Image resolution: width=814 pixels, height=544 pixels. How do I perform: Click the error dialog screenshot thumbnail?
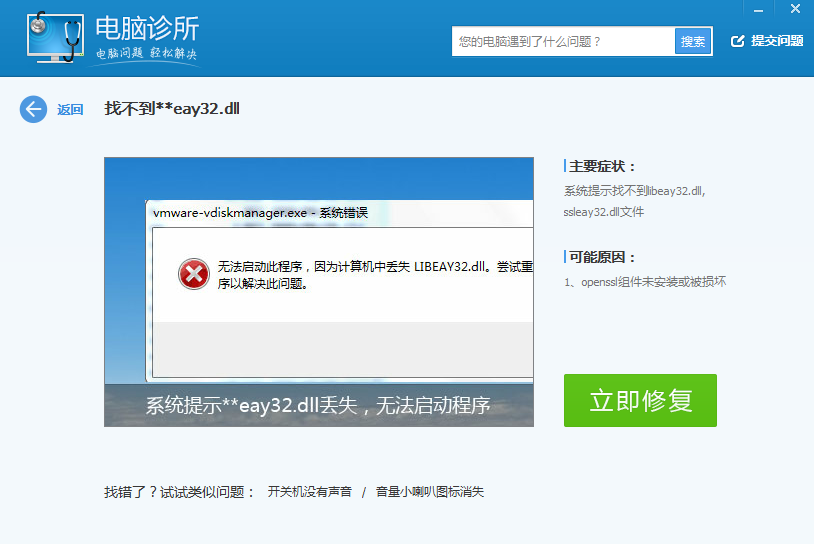pyautogui.click(x=319, y=292)
